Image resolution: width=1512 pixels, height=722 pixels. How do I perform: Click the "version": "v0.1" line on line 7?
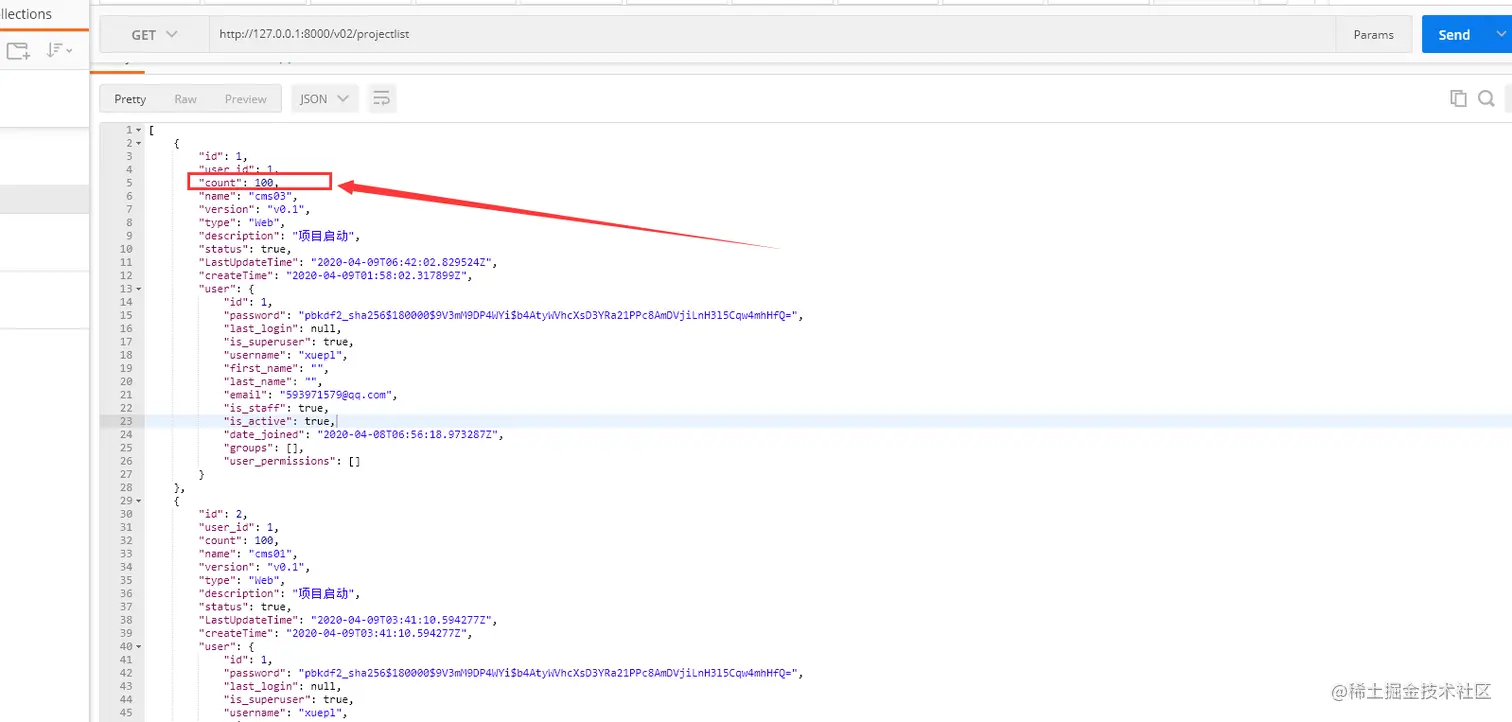(x=255, y=209)
